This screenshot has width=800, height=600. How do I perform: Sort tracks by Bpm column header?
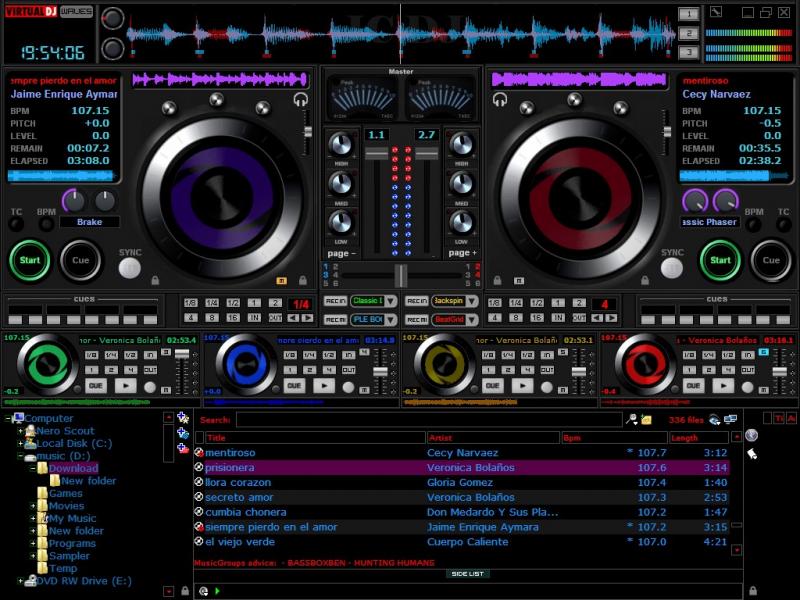(x=614, y=438)
